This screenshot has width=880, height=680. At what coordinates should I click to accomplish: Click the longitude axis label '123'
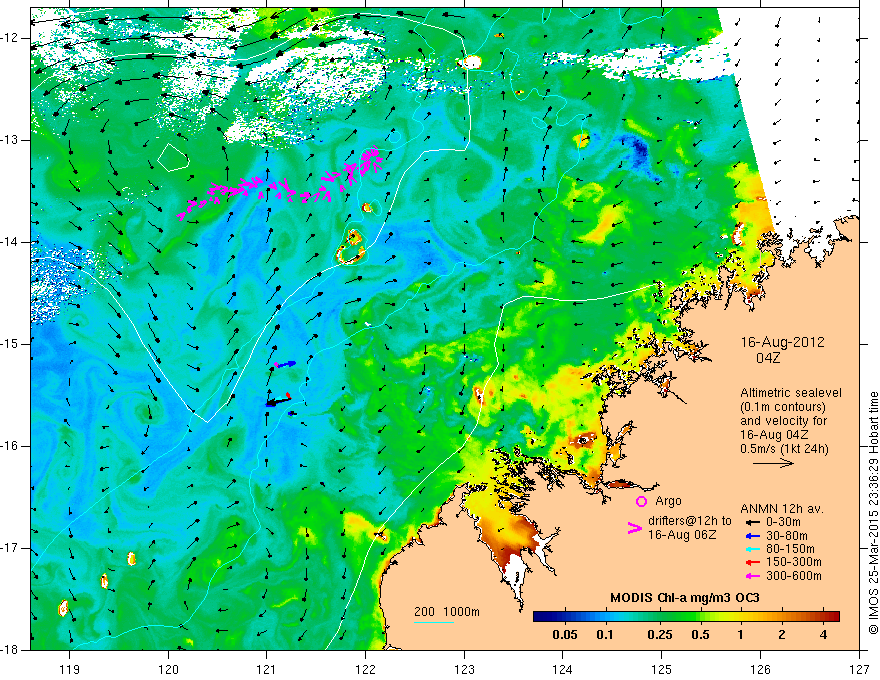tap(464, 669)
